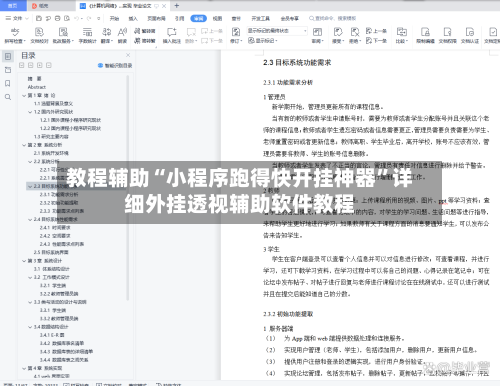Open the 显示标记的最终状态 dropdown
The width and height of the screenshot is (500, 386).
point(277,31)
